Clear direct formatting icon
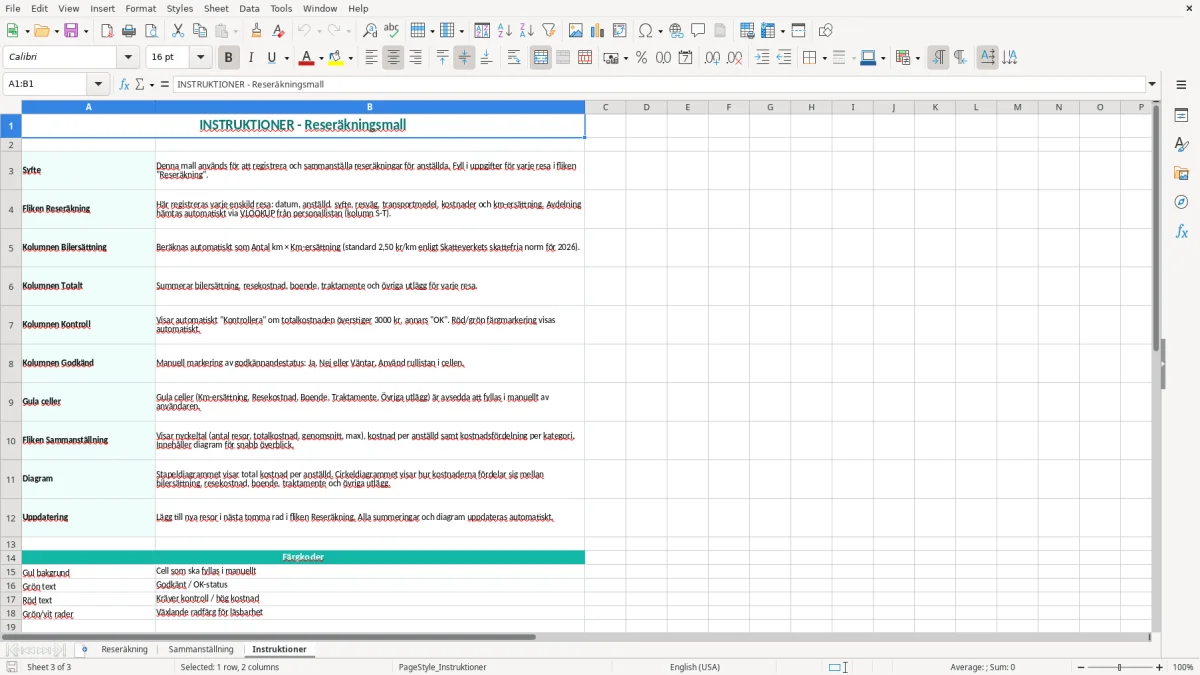Screen dimensions: 1200x675 [278, 31]
